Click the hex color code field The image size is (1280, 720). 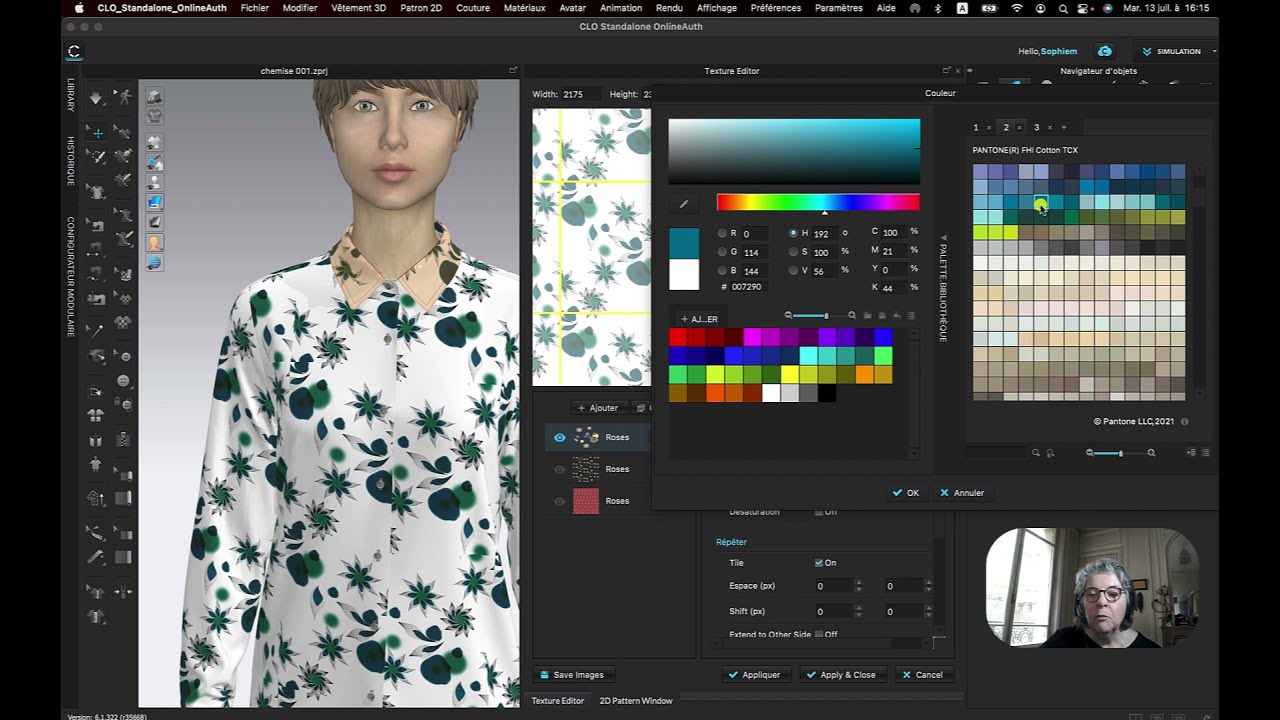748,287
